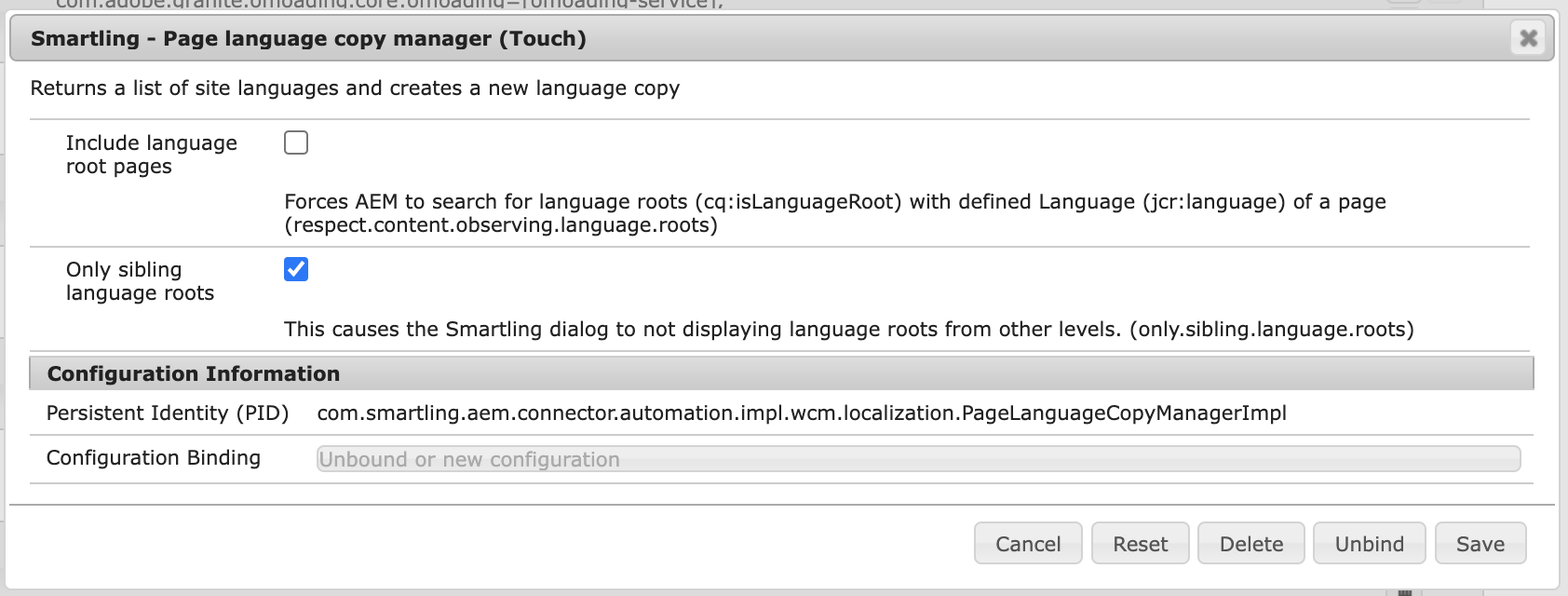1568x596 pixels.
Task: Reset the configuration values
Action: coord(1140,544)
